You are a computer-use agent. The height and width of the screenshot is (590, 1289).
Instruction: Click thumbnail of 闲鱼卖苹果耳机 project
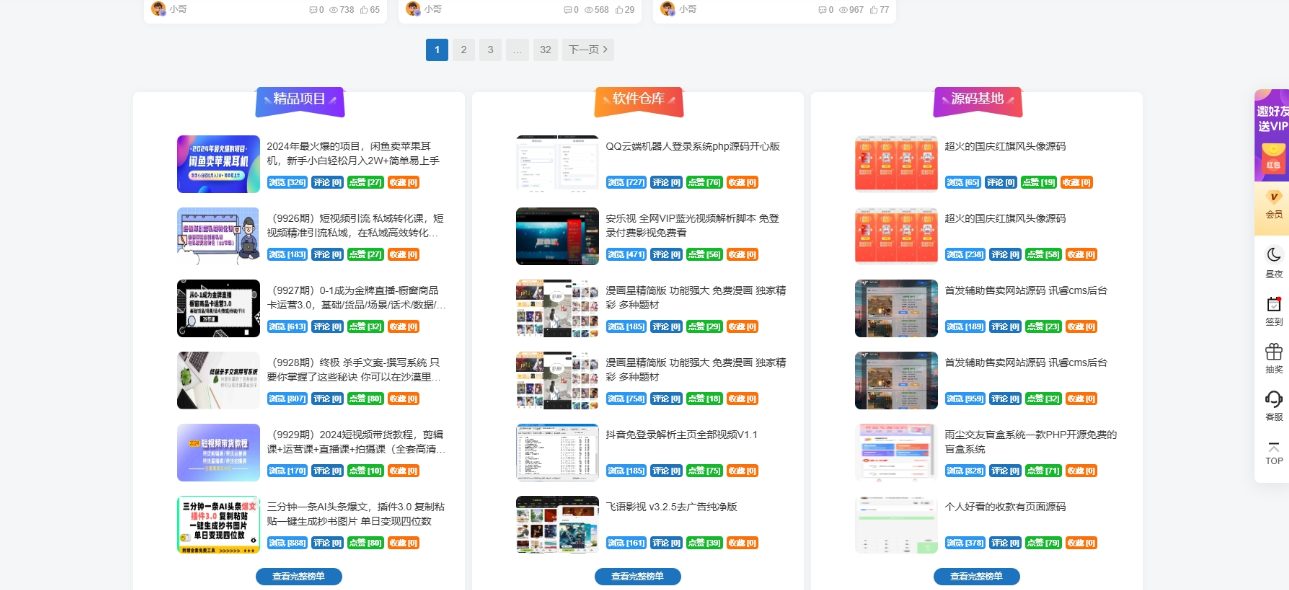pyautogui.click(x=218, y=164)
